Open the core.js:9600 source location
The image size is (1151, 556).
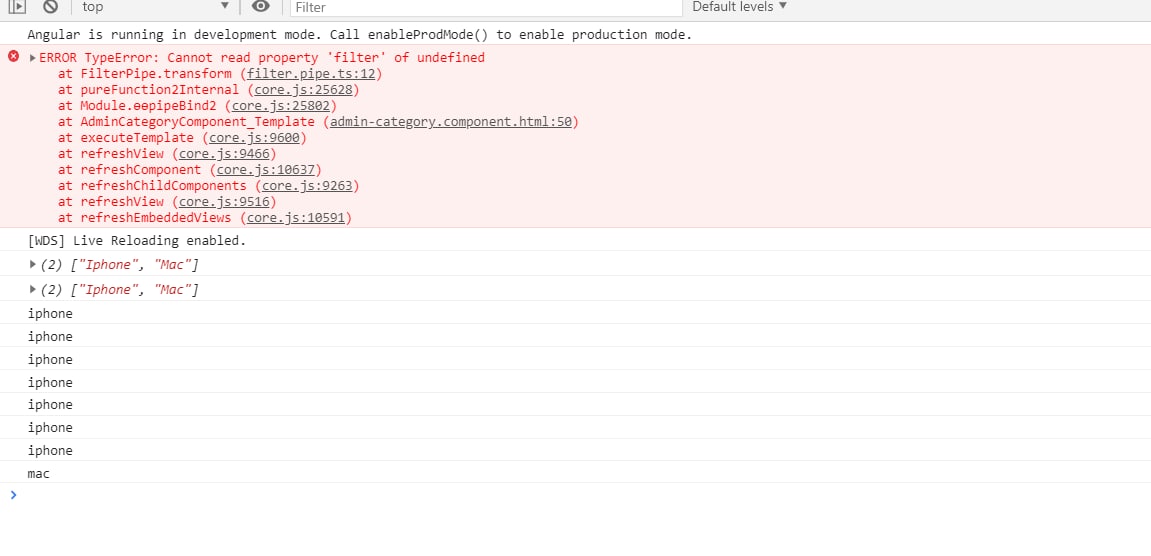point(254,138)
